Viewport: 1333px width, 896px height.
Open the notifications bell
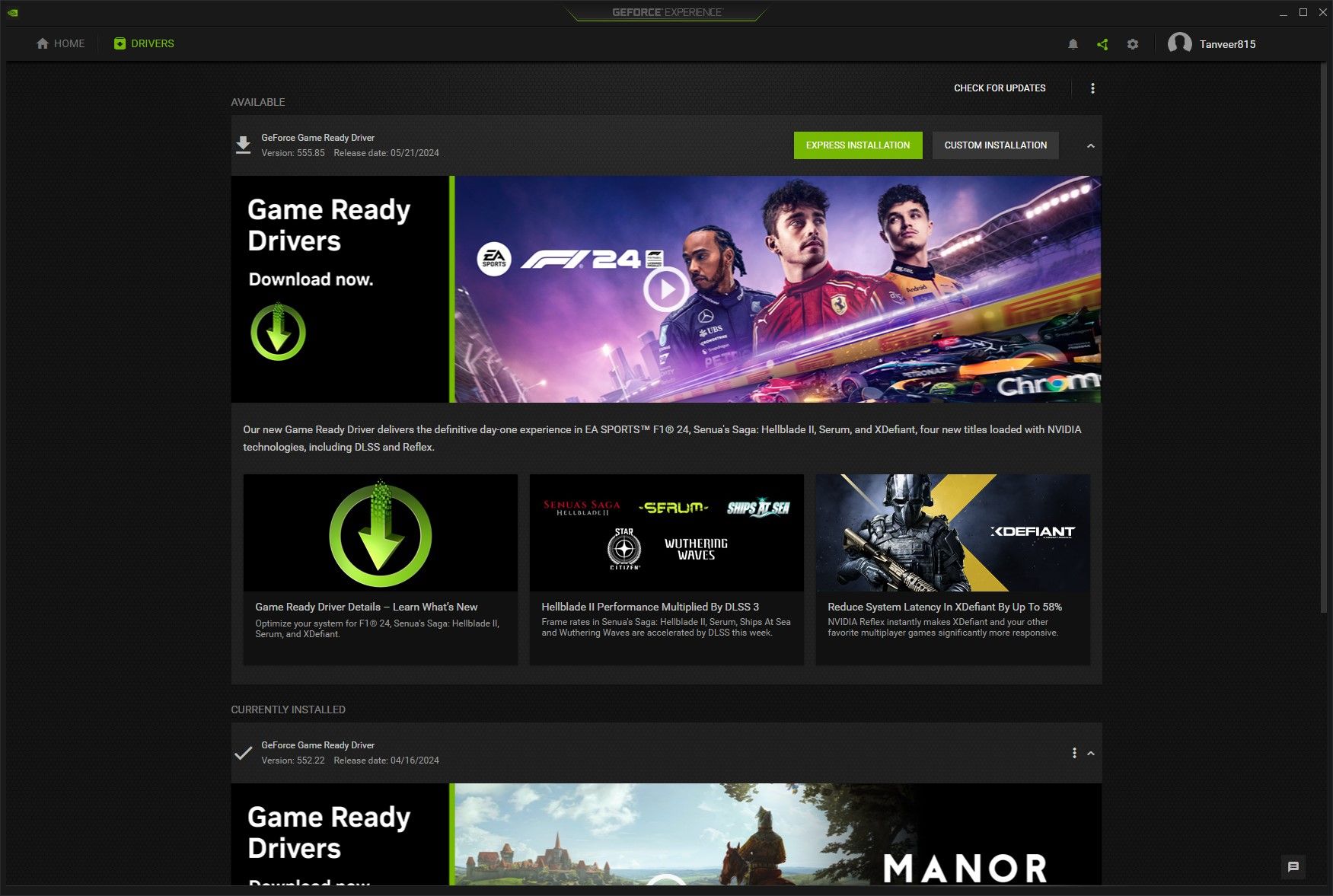[x=1073, y=44]
